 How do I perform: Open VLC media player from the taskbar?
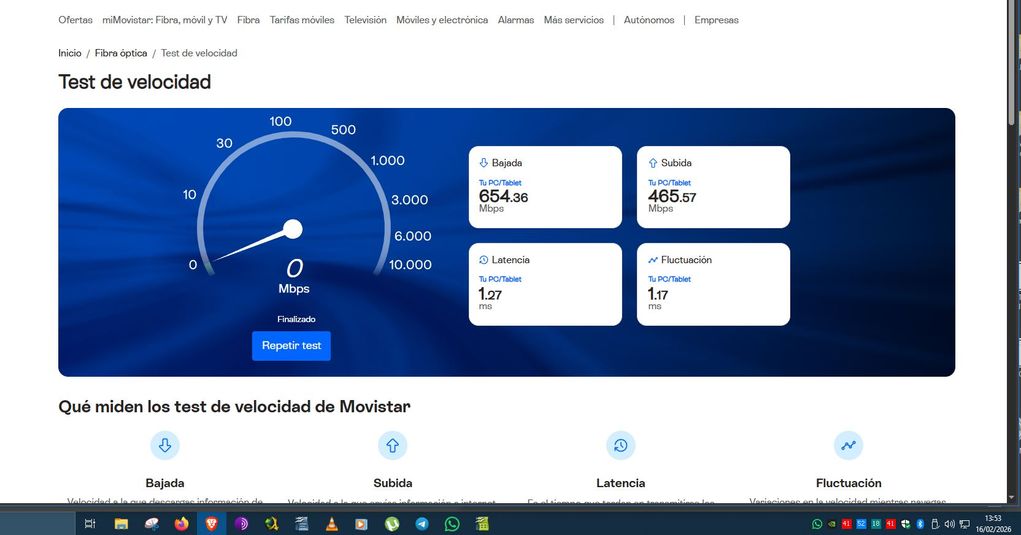click(x=331, y=523)
